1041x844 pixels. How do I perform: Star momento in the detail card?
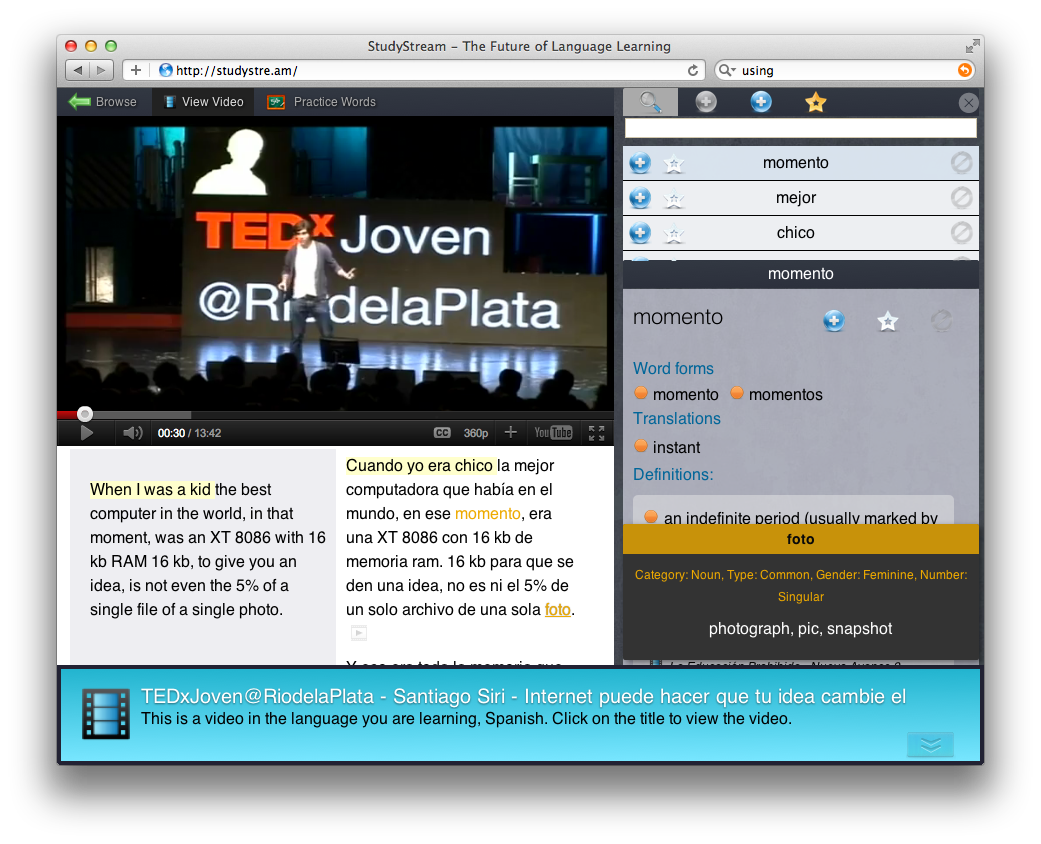point(888,321)
